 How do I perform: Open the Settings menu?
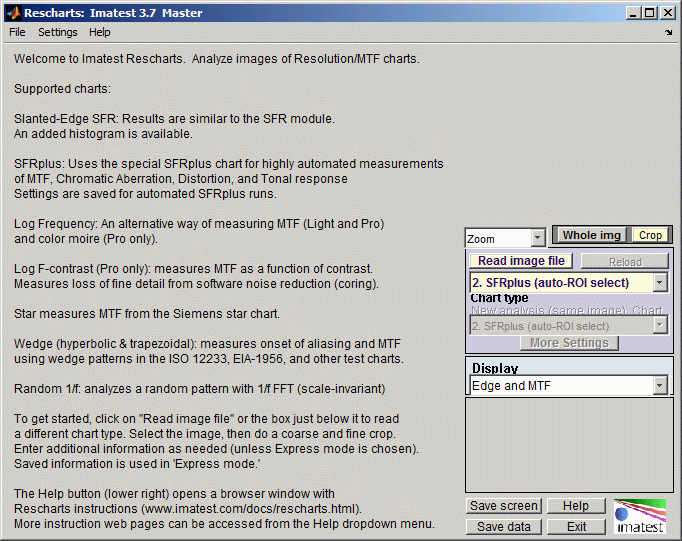coord(58,32)
